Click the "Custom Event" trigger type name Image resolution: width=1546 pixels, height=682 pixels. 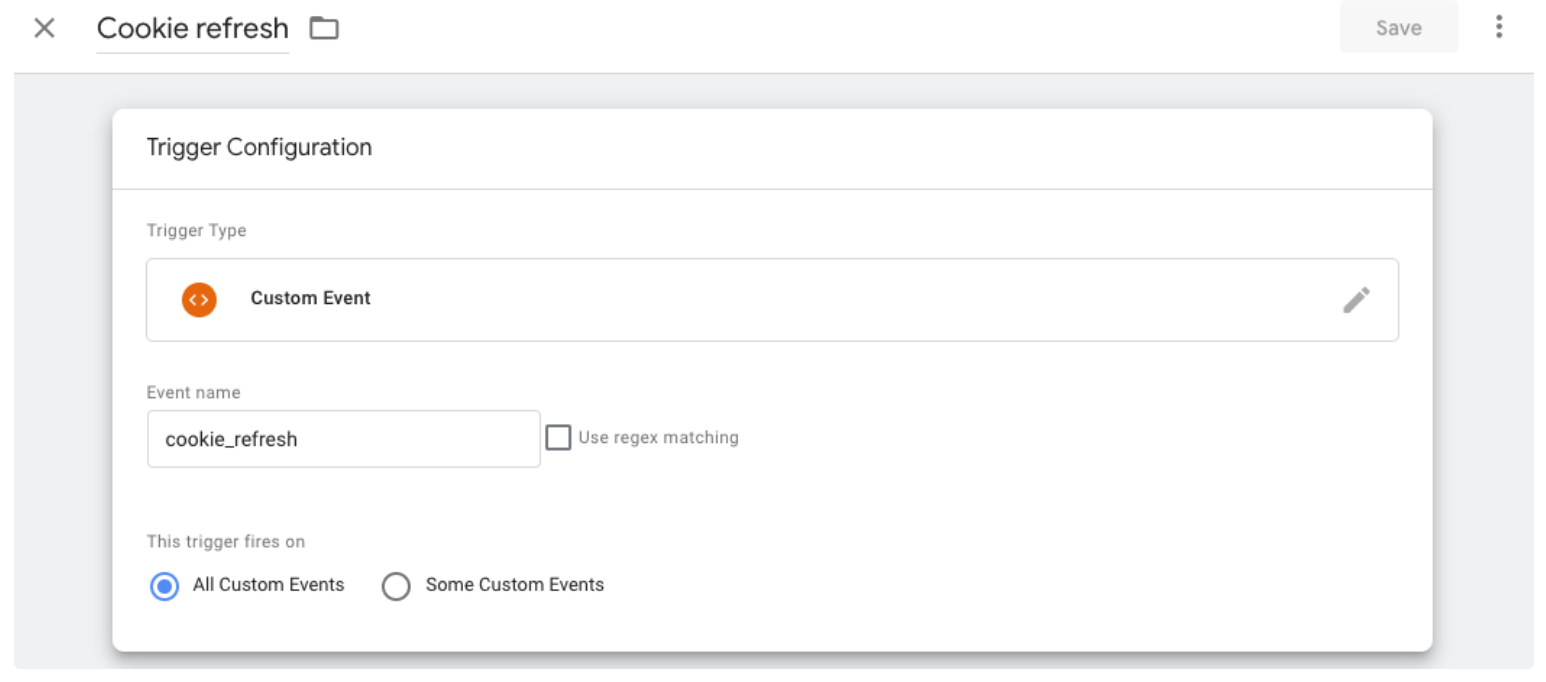click(310, 299)
